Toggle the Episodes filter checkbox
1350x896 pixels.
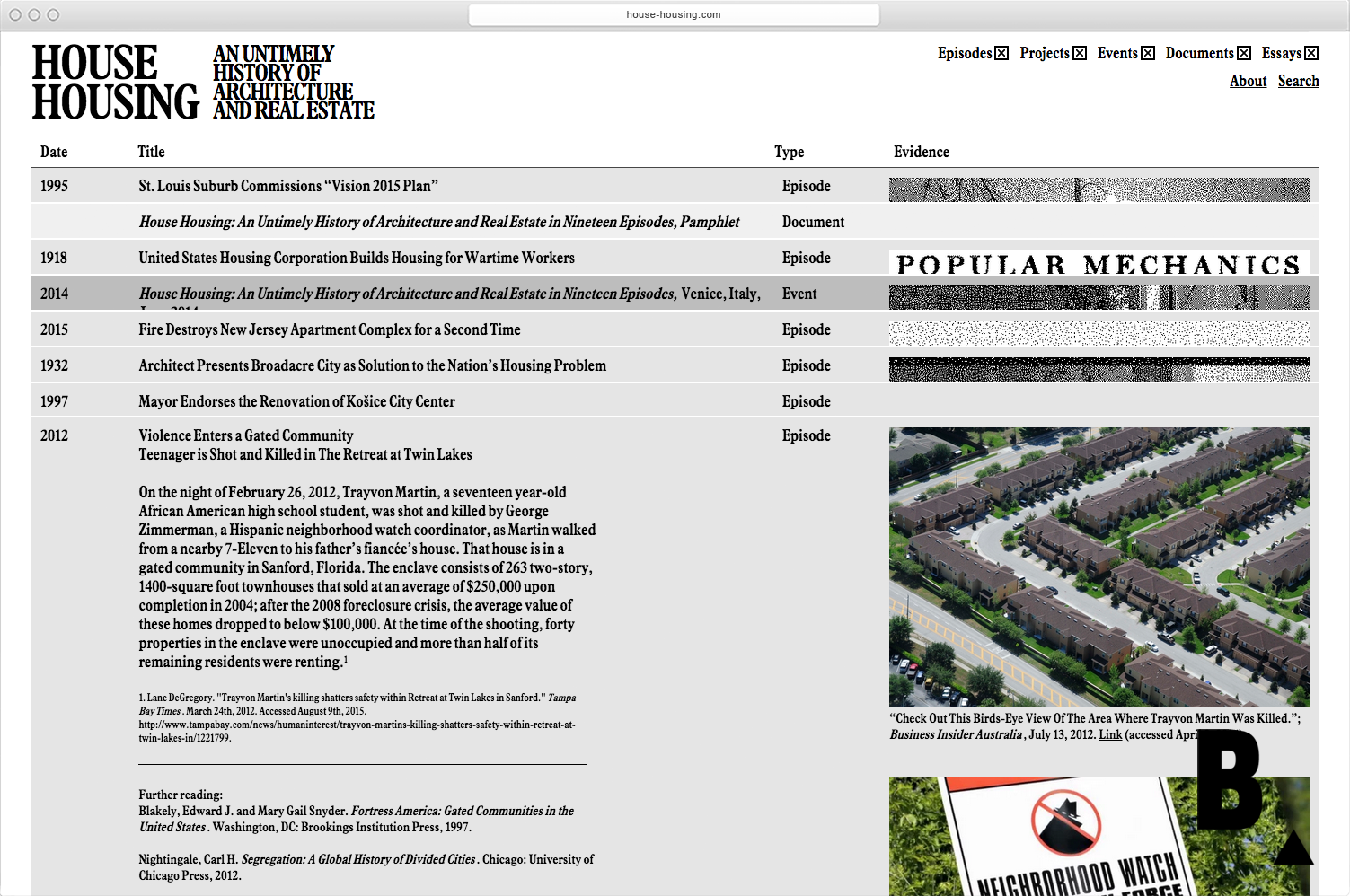1001,54
